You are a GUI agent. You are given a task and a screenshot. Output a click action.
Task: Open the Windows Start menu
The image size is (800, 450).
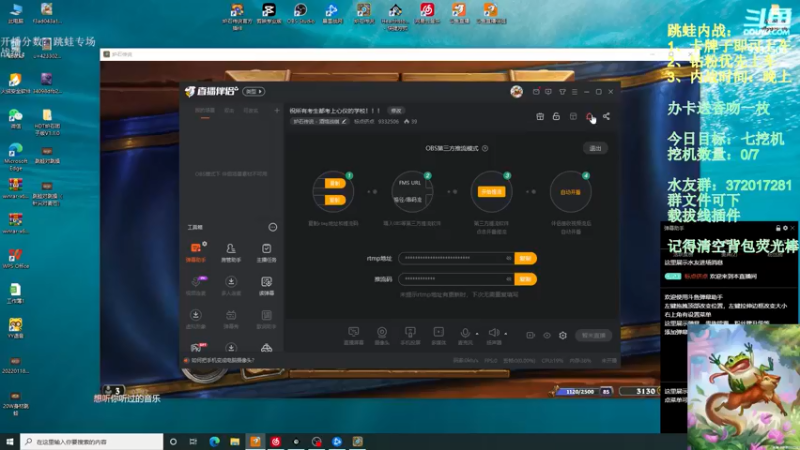click(x=10, y=441)
